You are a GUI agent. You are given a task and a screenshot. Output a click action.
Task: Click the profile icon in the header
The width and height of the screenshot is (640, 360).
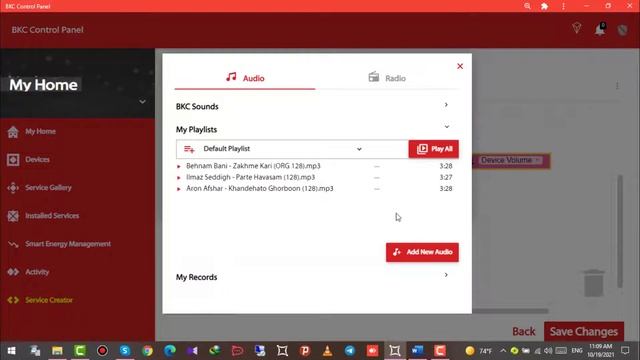click(x=622, y=30)
